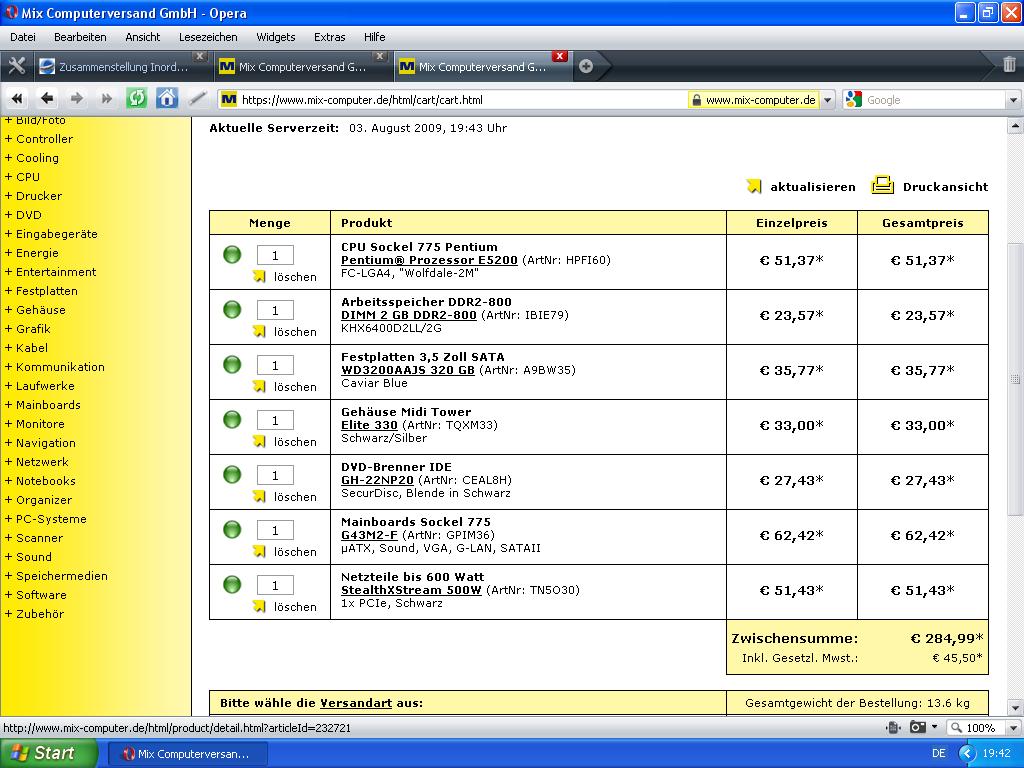Open address bar history dropdown
1024x768 pixels.
point(827,100)
